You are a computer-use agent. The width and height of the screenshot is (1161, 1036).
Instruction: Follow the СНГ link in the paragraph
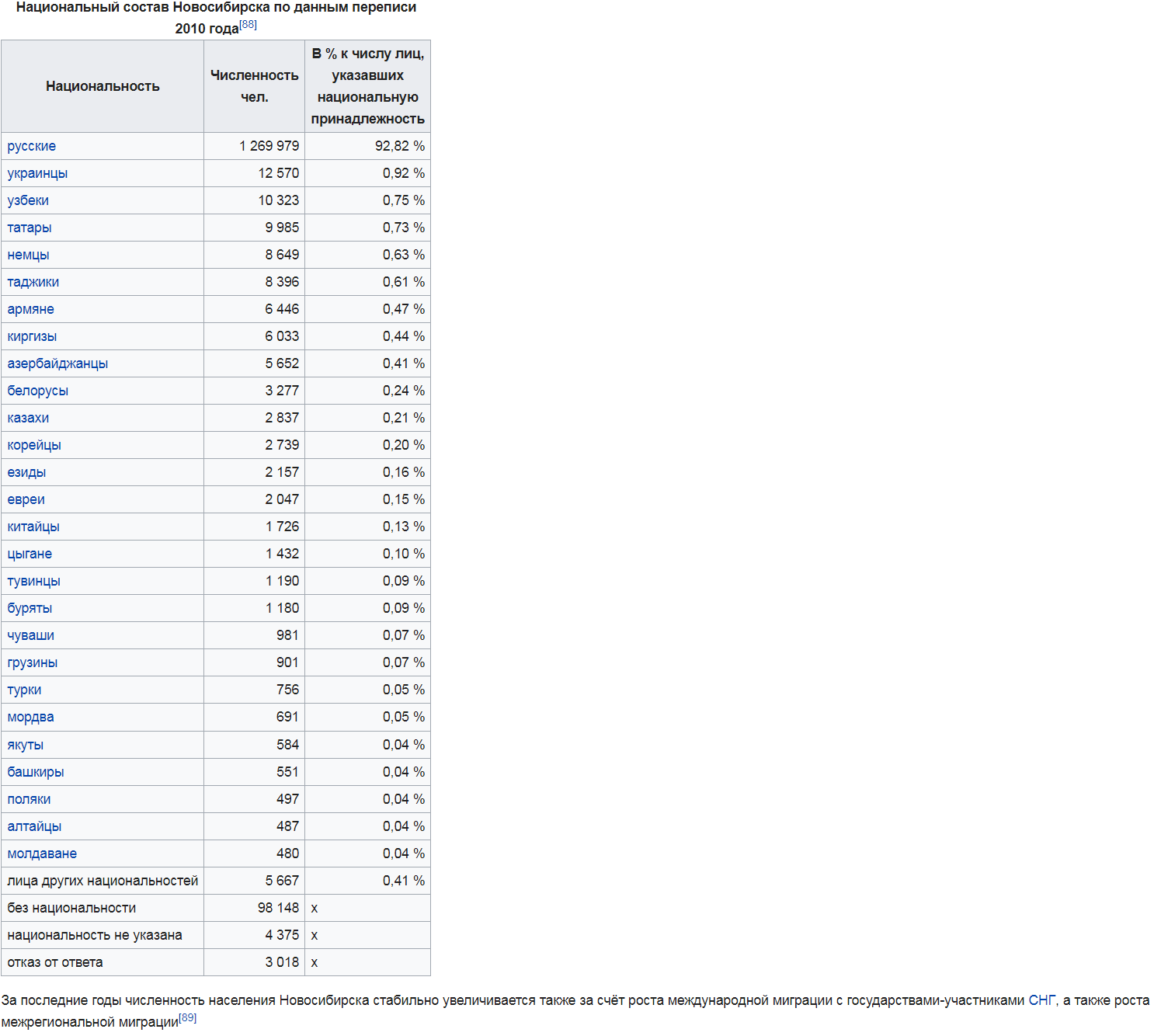(1042, 1000)
